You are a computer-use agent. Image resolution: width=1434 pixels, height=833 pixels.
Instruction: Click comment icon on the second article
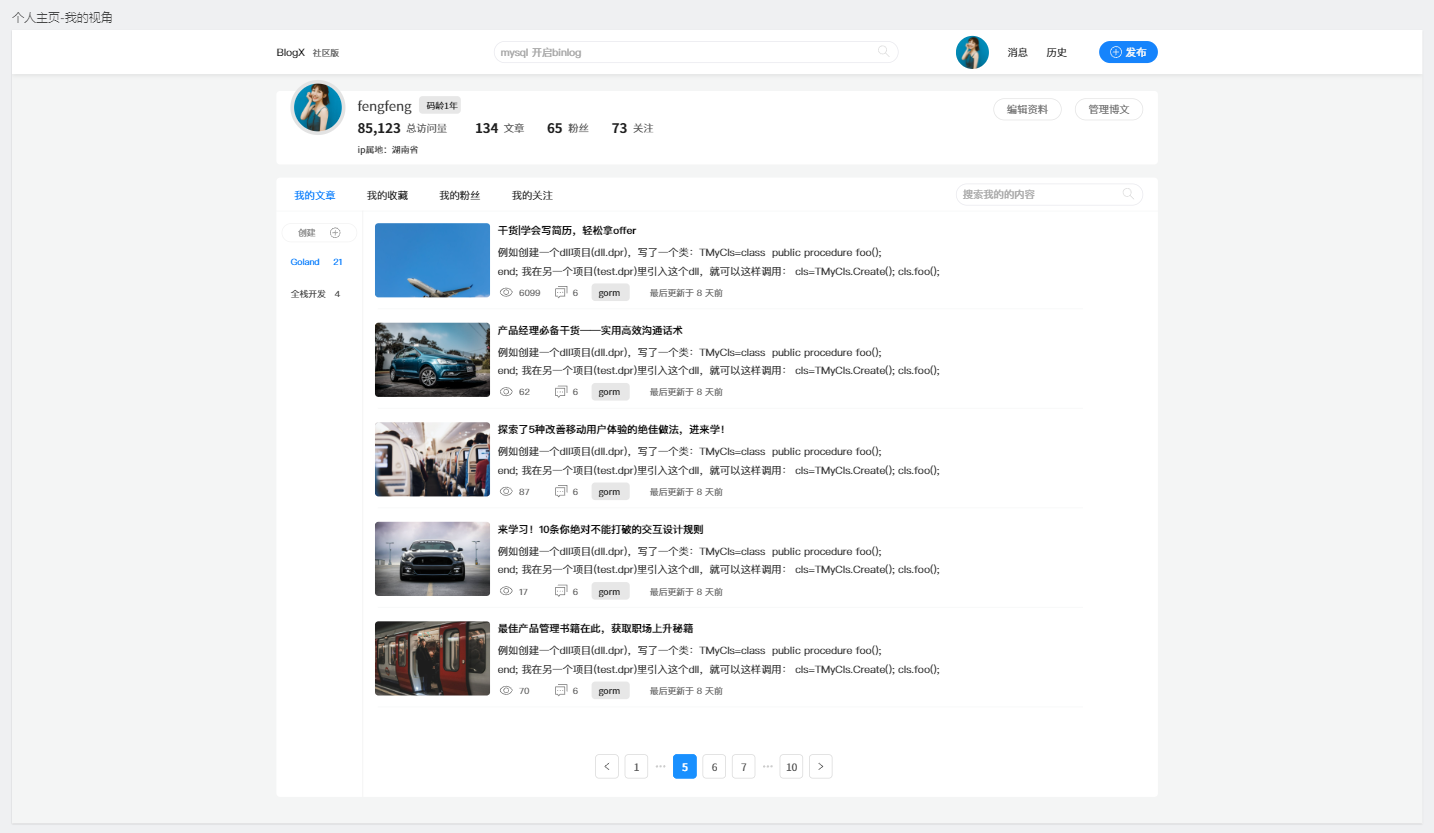pyautogui.click(x=561, y=392)
